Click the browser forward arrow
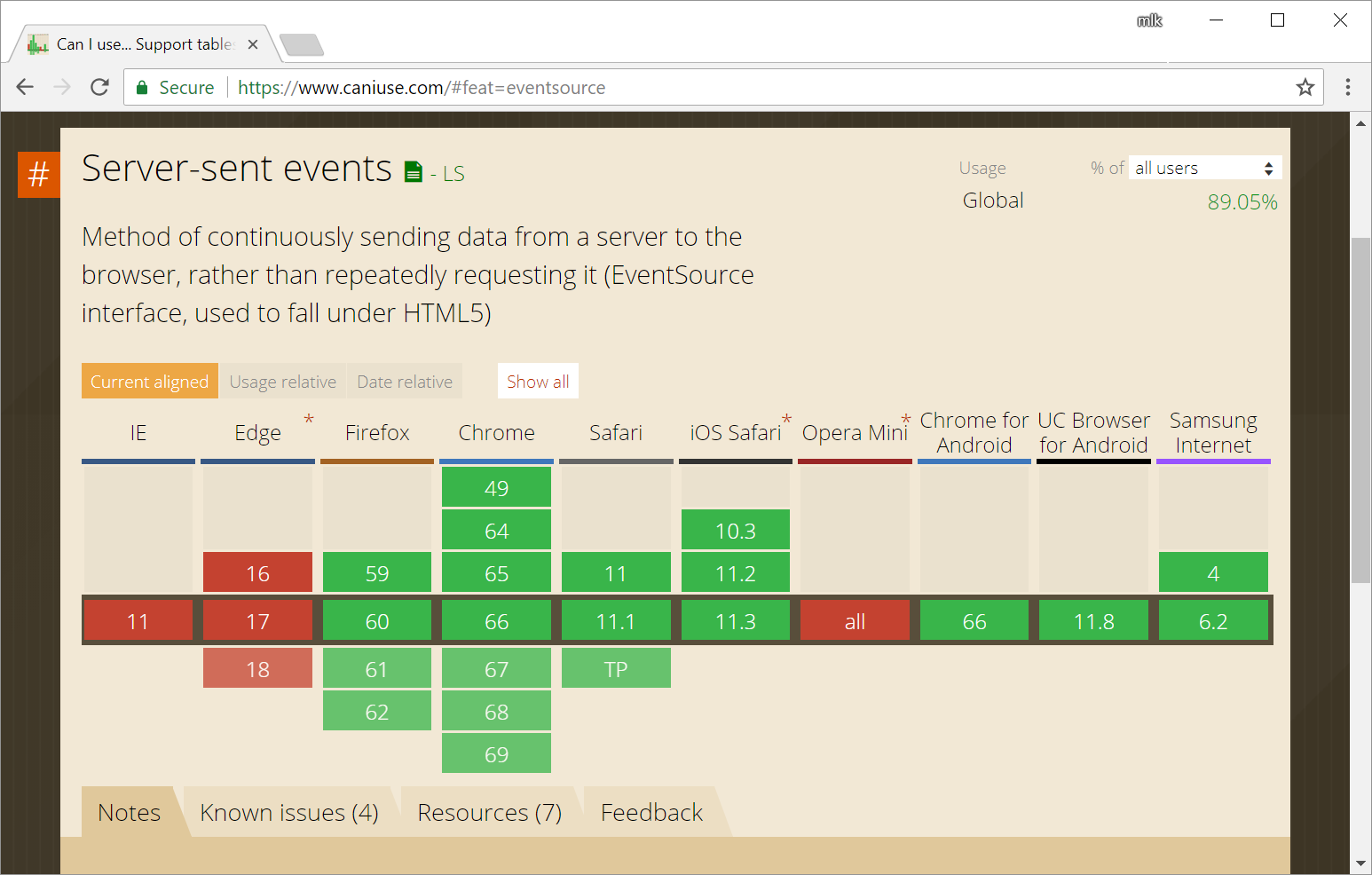 (x=62, y=87)
